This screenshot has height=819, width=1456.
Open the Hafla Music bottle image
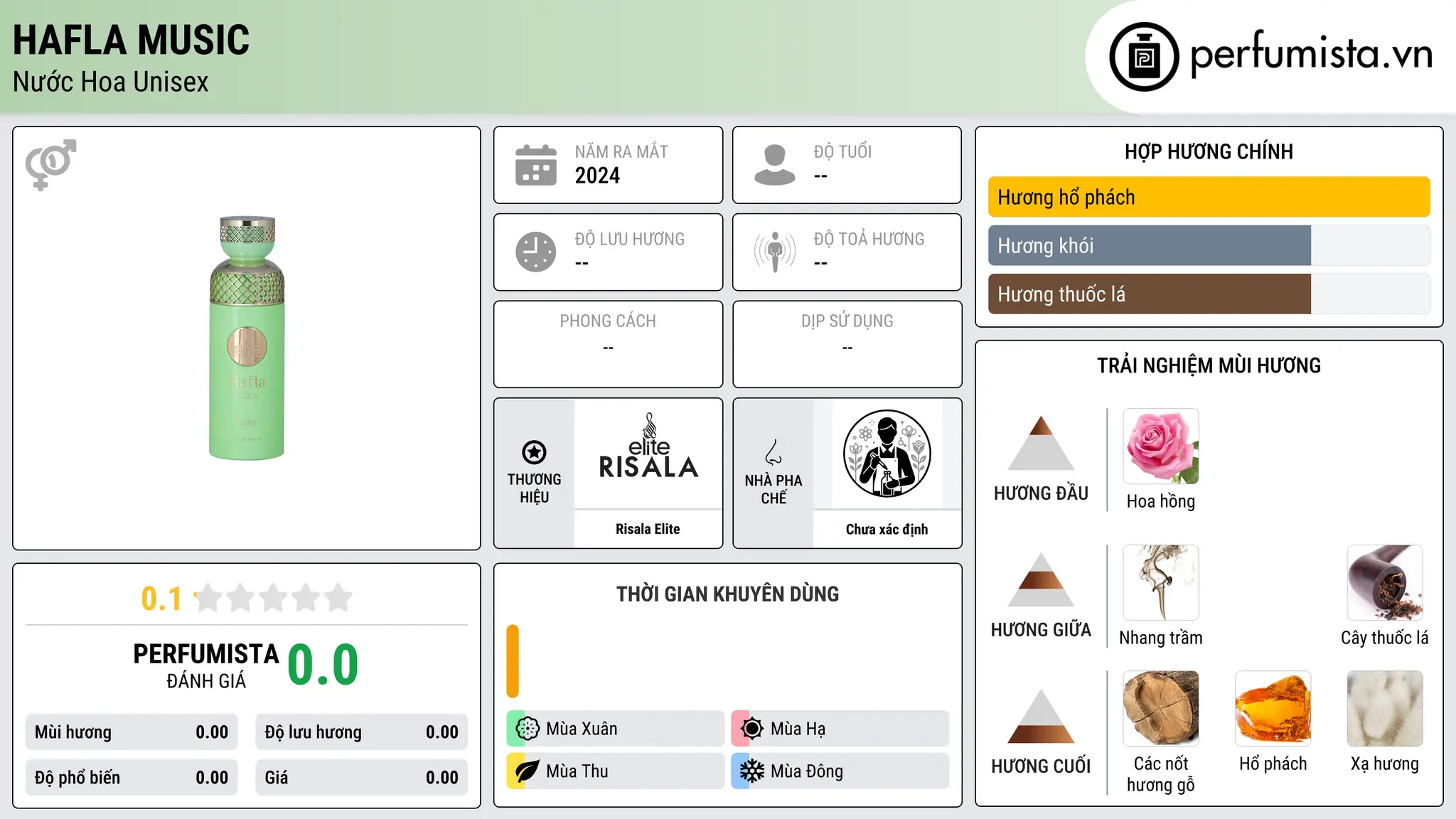pyautogui.click(x=247, y=338)
